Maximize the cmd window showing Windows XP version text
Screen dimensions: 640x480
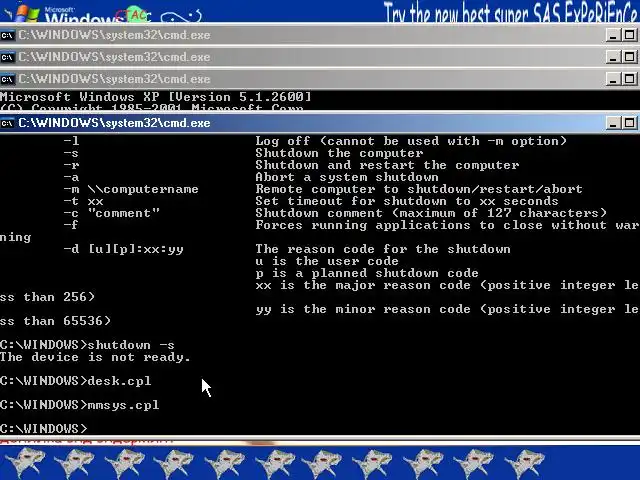click(629, 79)
